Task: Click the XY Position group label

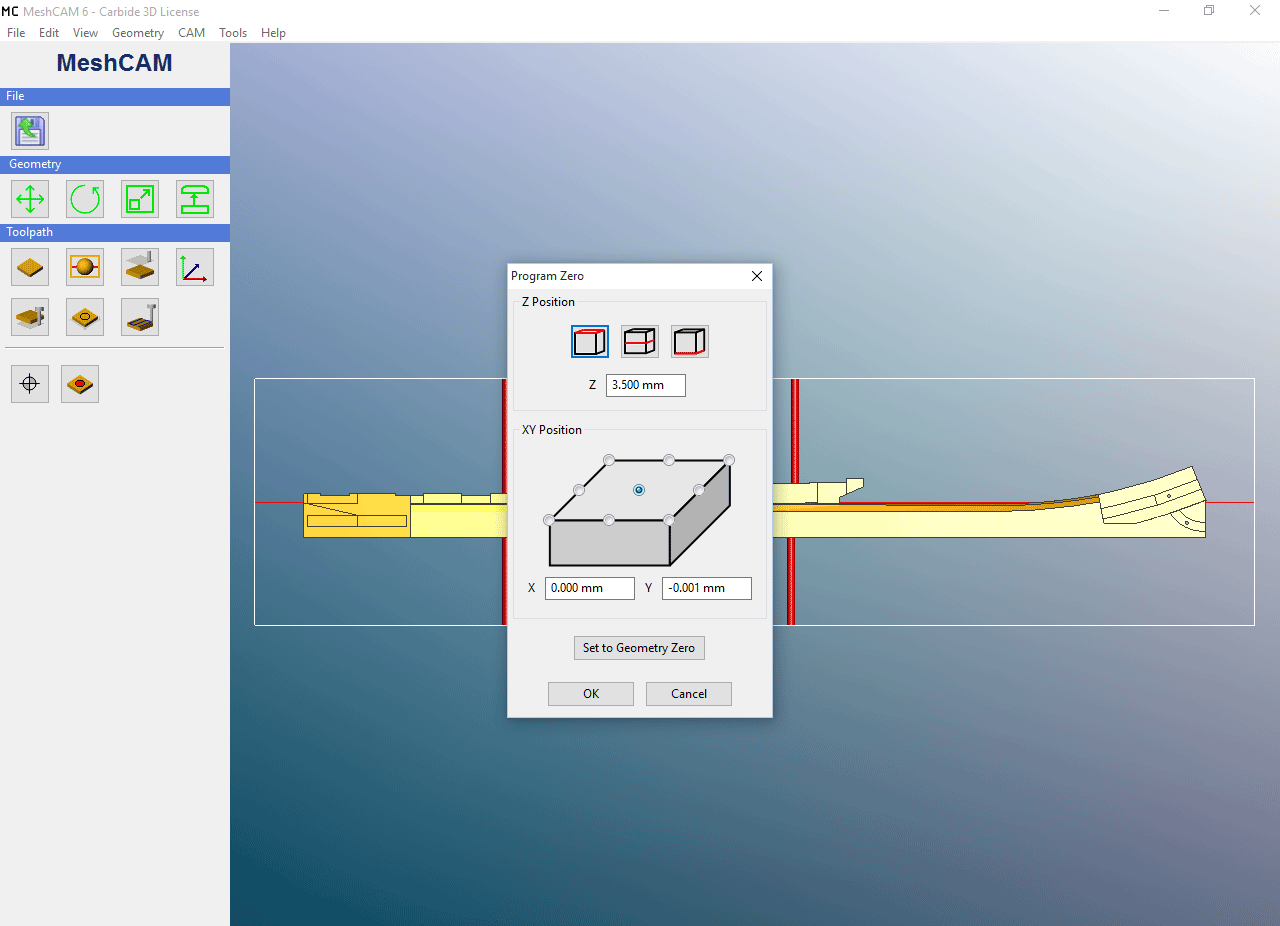Action: tap(552, 430)
